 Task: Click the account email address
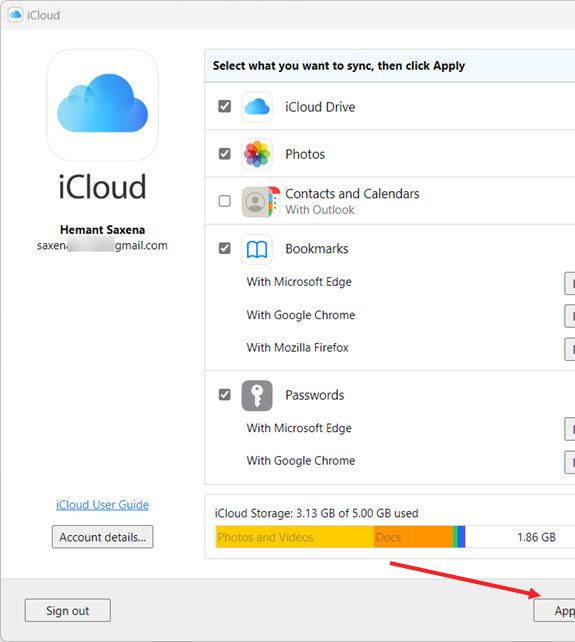[102, 245]
